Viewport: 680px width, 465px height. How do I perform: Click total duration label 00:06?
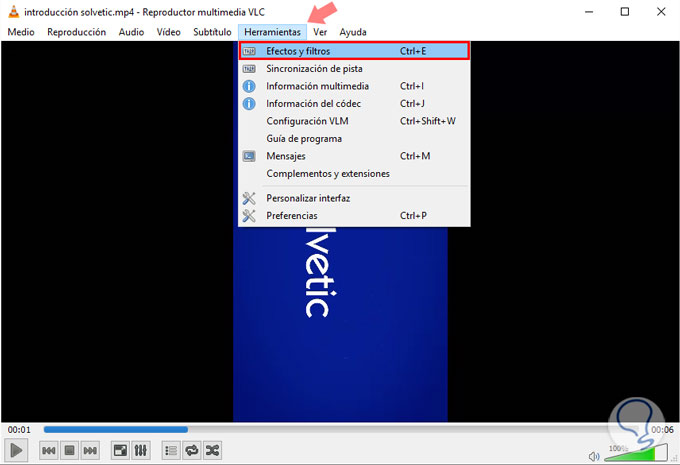(662, 430)
